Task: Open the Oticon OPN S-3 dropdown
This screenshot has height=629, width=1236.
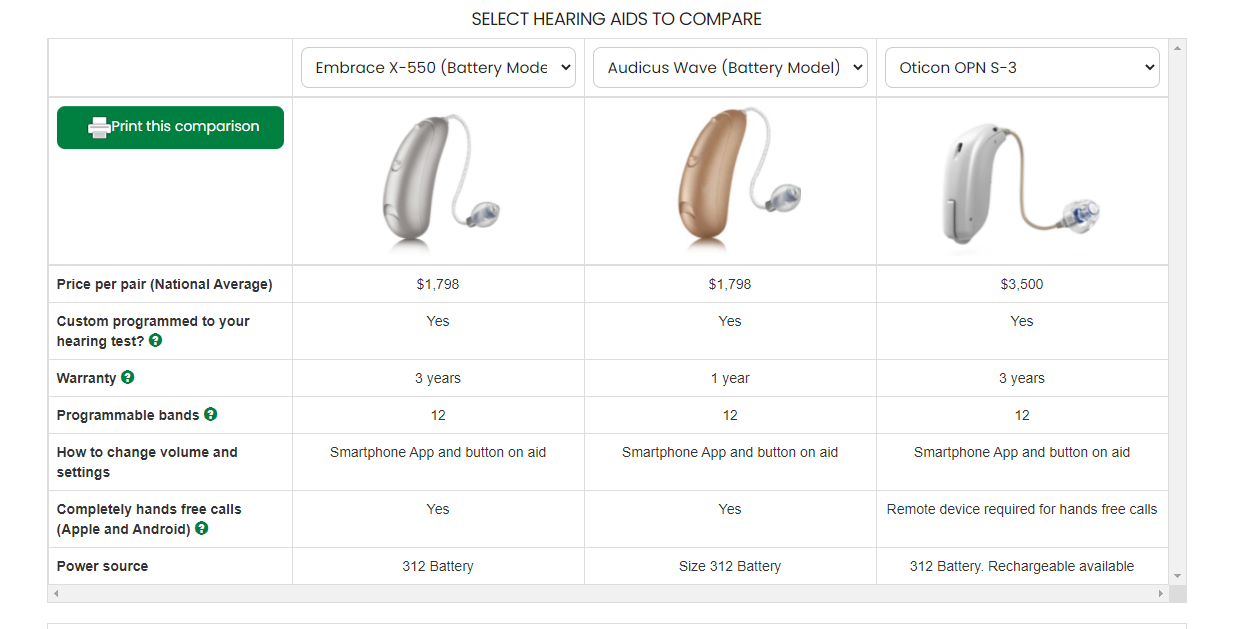Action: pos(1022,68)
